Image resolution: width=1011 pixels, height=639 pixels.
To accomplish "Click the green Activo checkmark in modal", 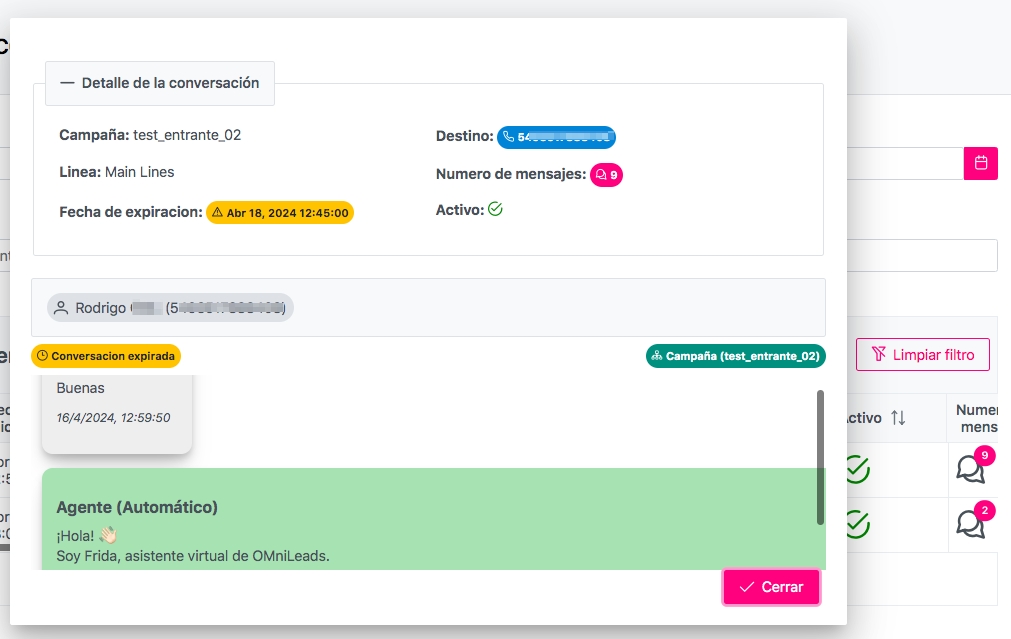I will tap(495, 210).
